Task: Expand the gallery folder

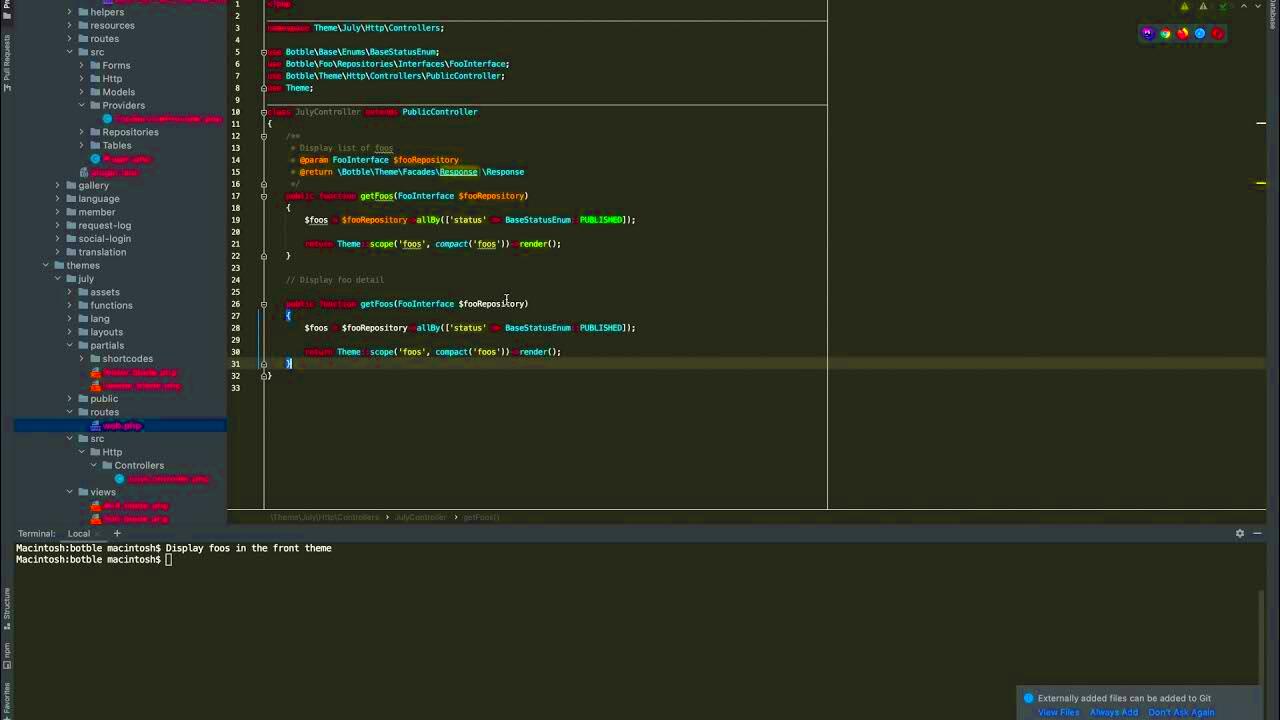Action: tap(58, 185)
